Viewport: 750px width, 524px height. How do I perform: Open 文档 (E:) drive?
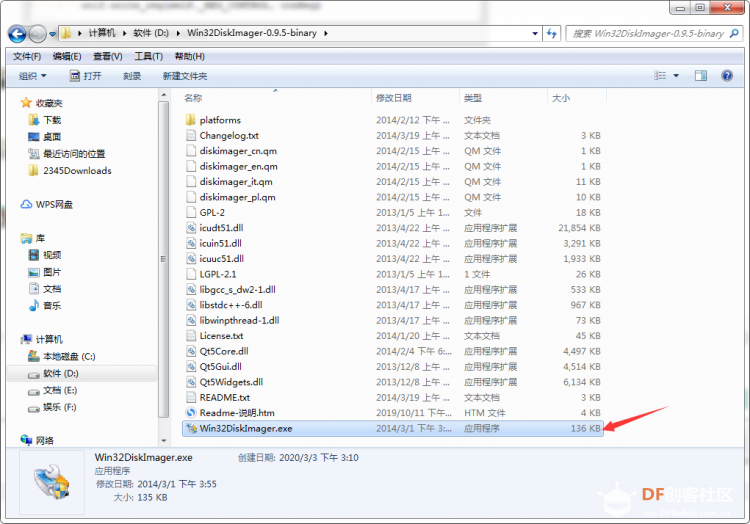[x=53, y=391]
